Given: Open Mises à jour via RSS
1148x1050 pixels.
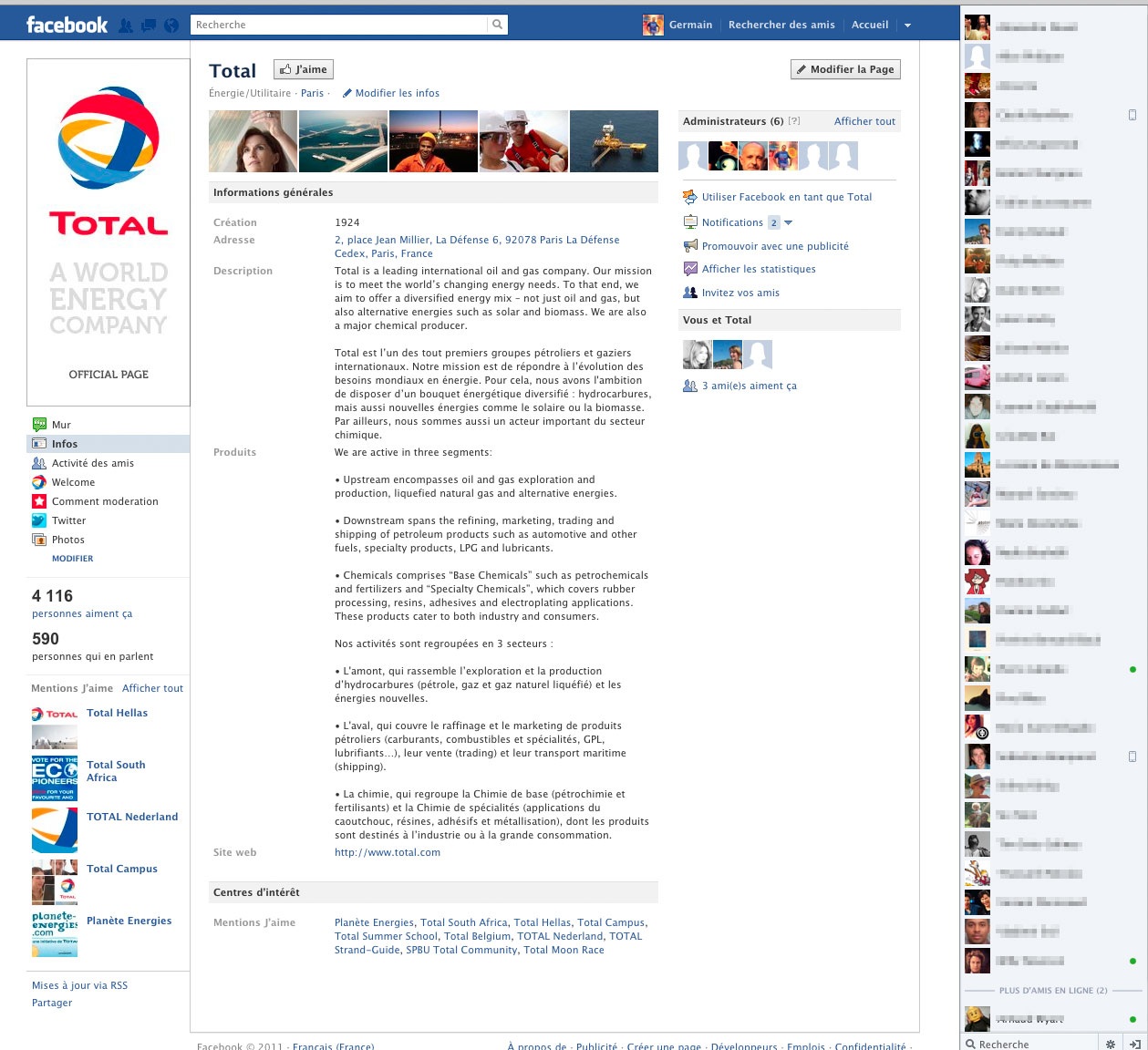Looking at the screenshot, I should (x=80, y=985).
